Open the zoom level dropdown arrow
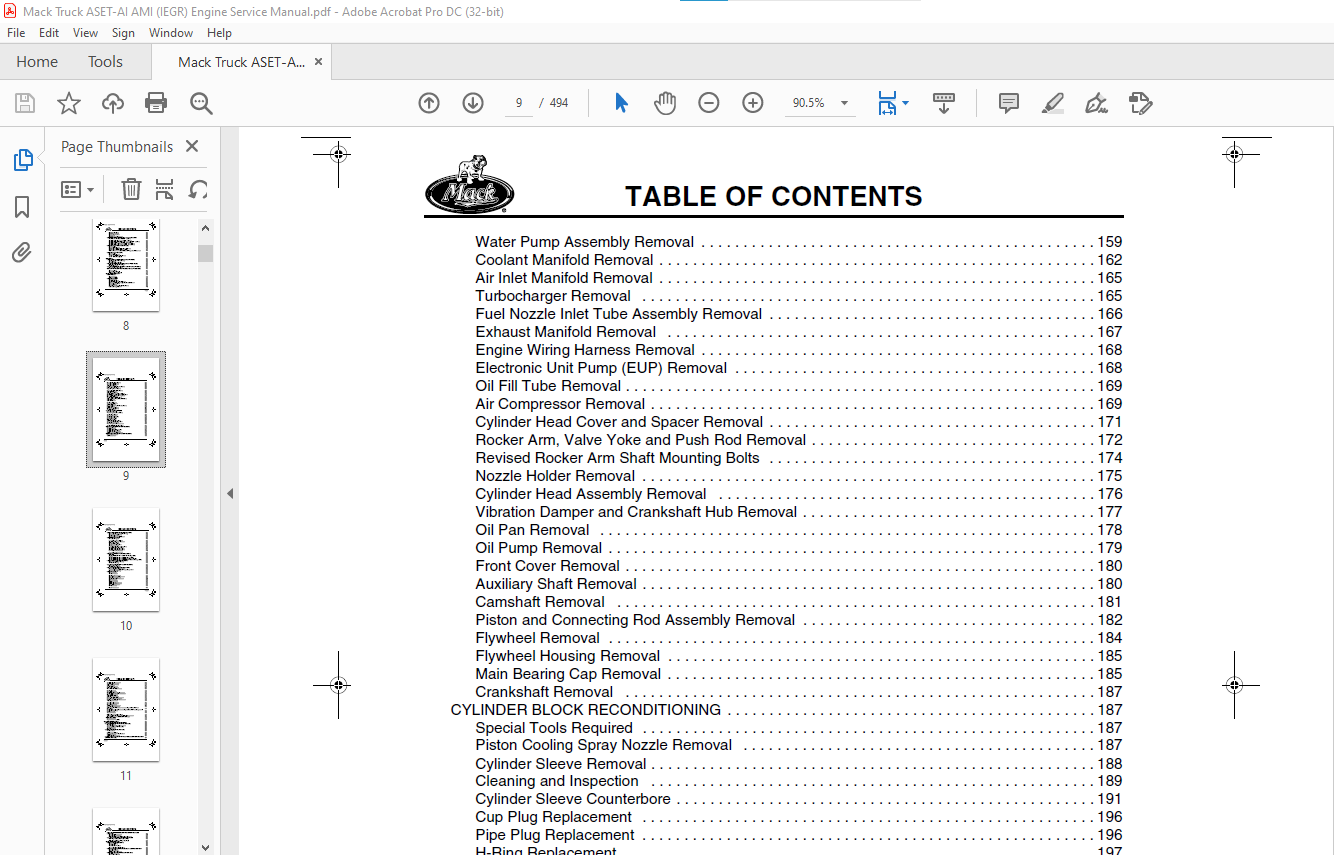 pyautogui.click(x=844, y=103)
